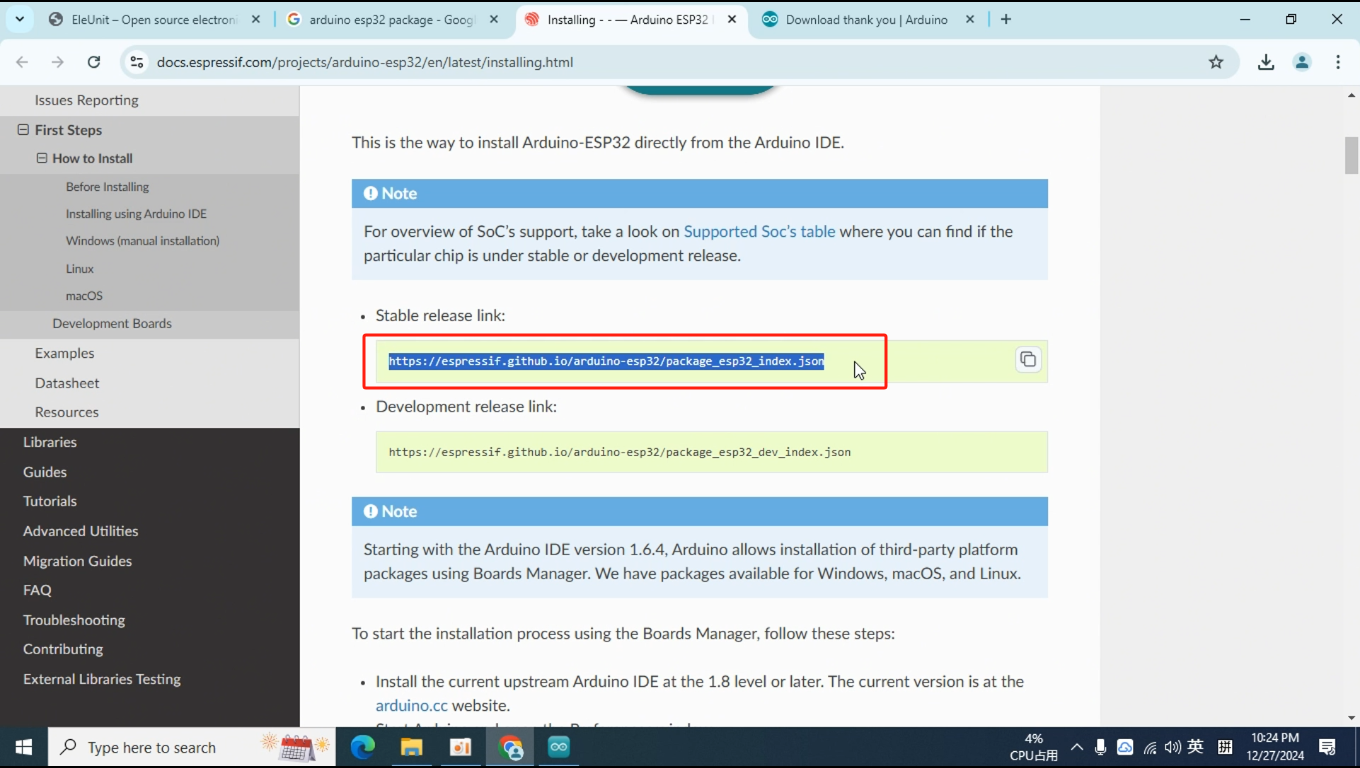Screen dimensions: 1360x768
Task: Open the Troubleshooting section
Action: click(x=74, y=620)
